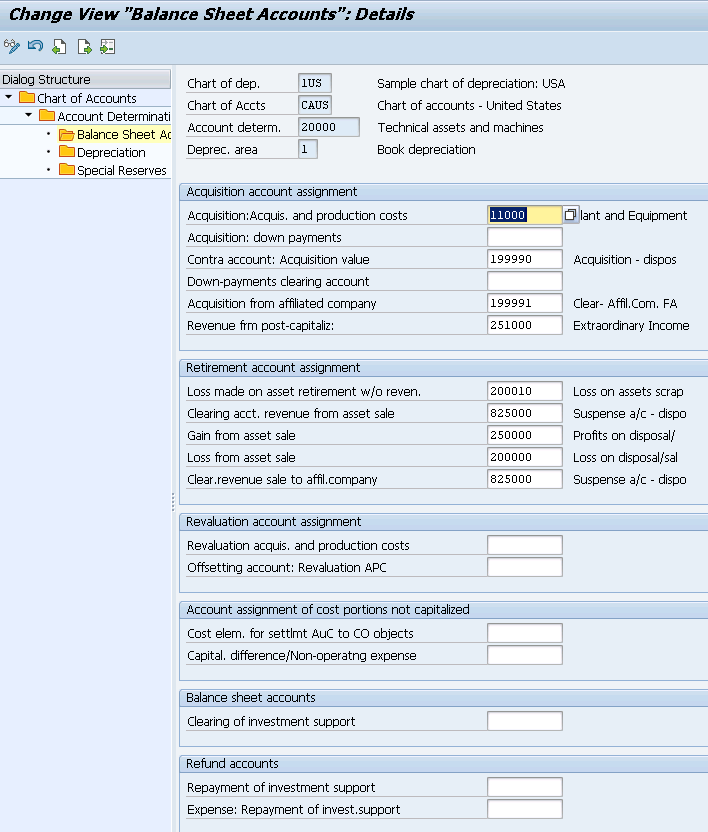The image size is (708, 832).
Task: Click the panel splitter handle
Action: pyautogui.click(x=173, y=502)
